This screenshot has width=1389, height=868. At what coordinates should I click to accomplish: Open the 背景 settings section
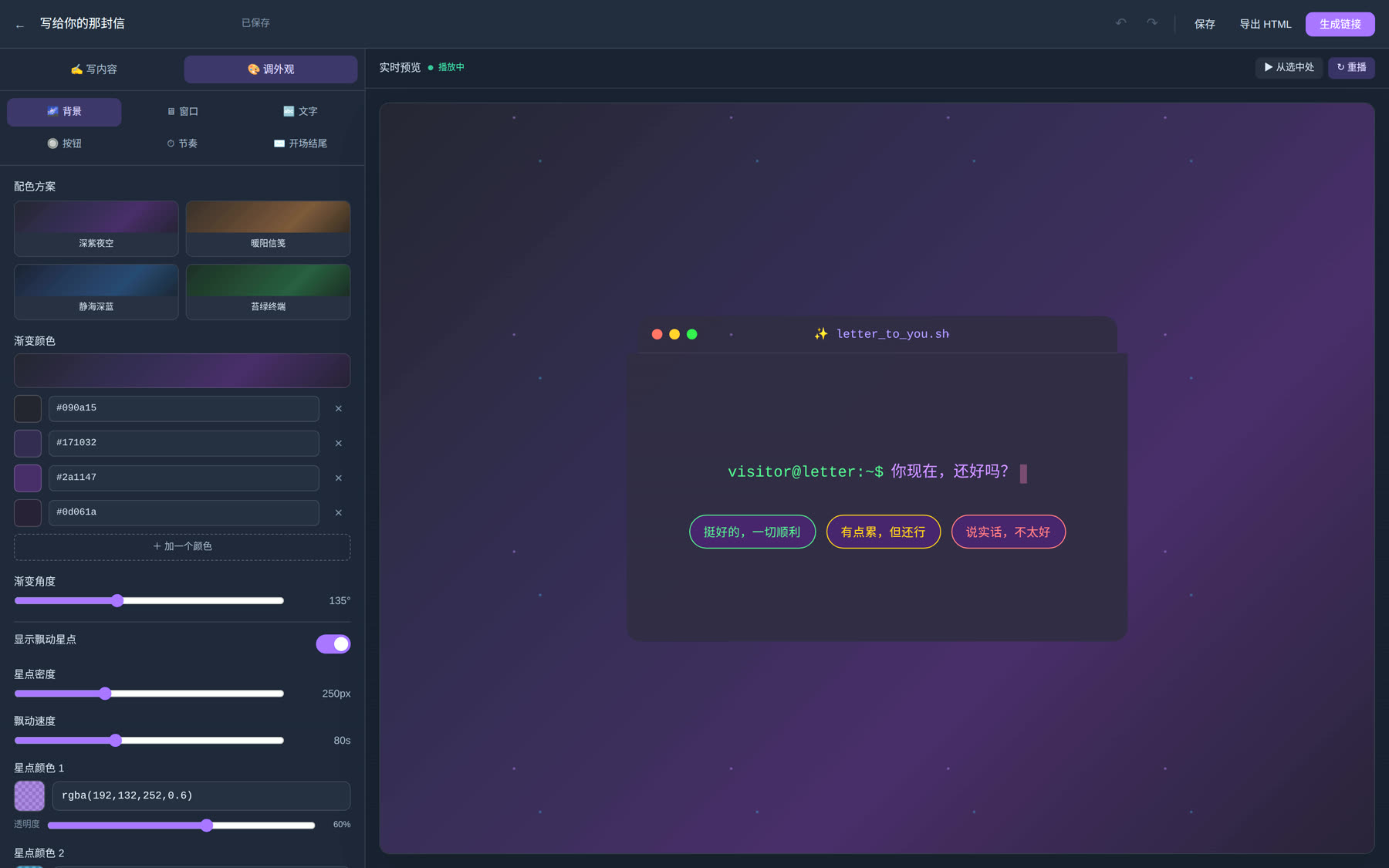point(64,112)
